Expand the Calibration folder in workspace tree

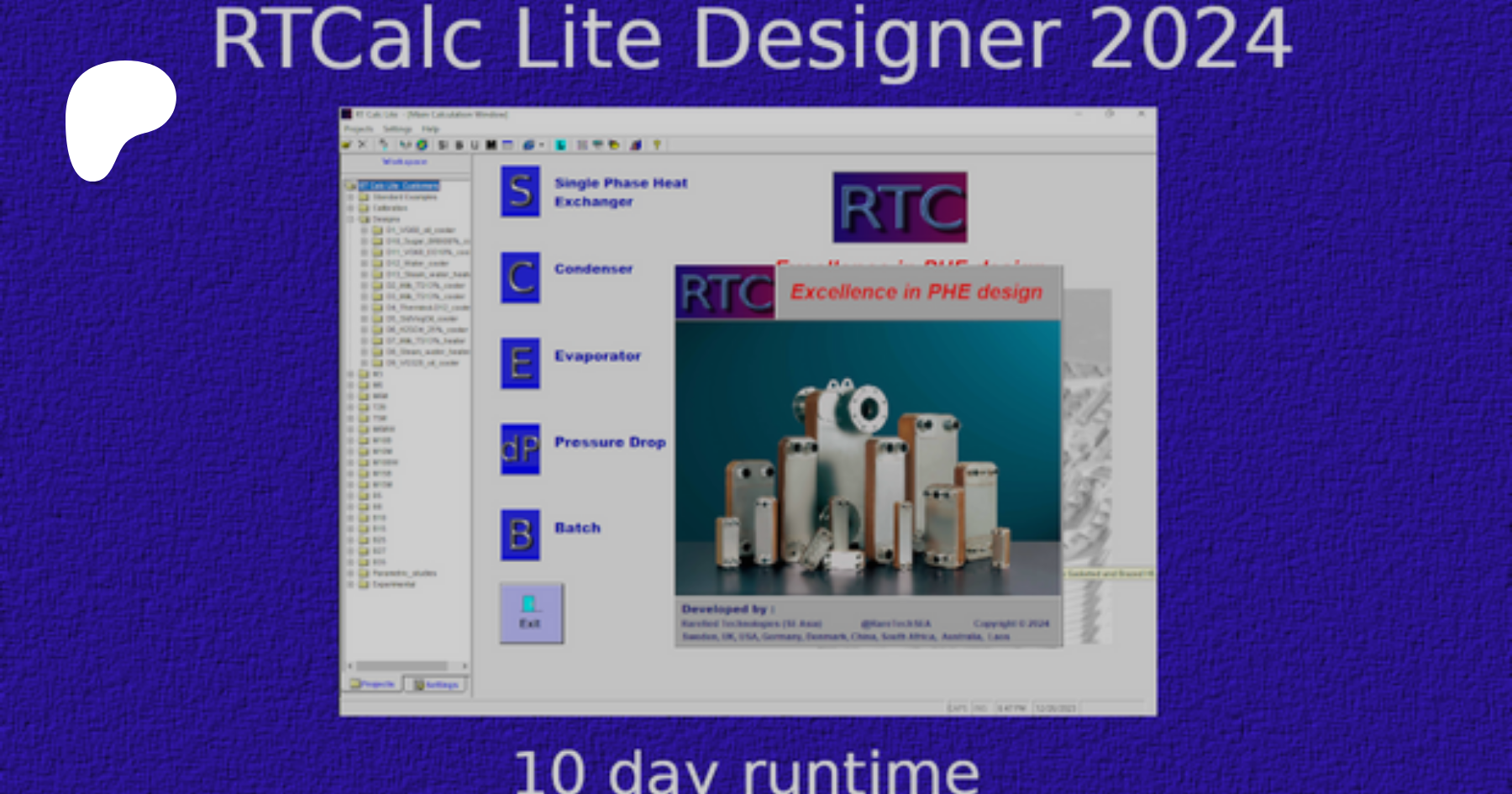351,208
